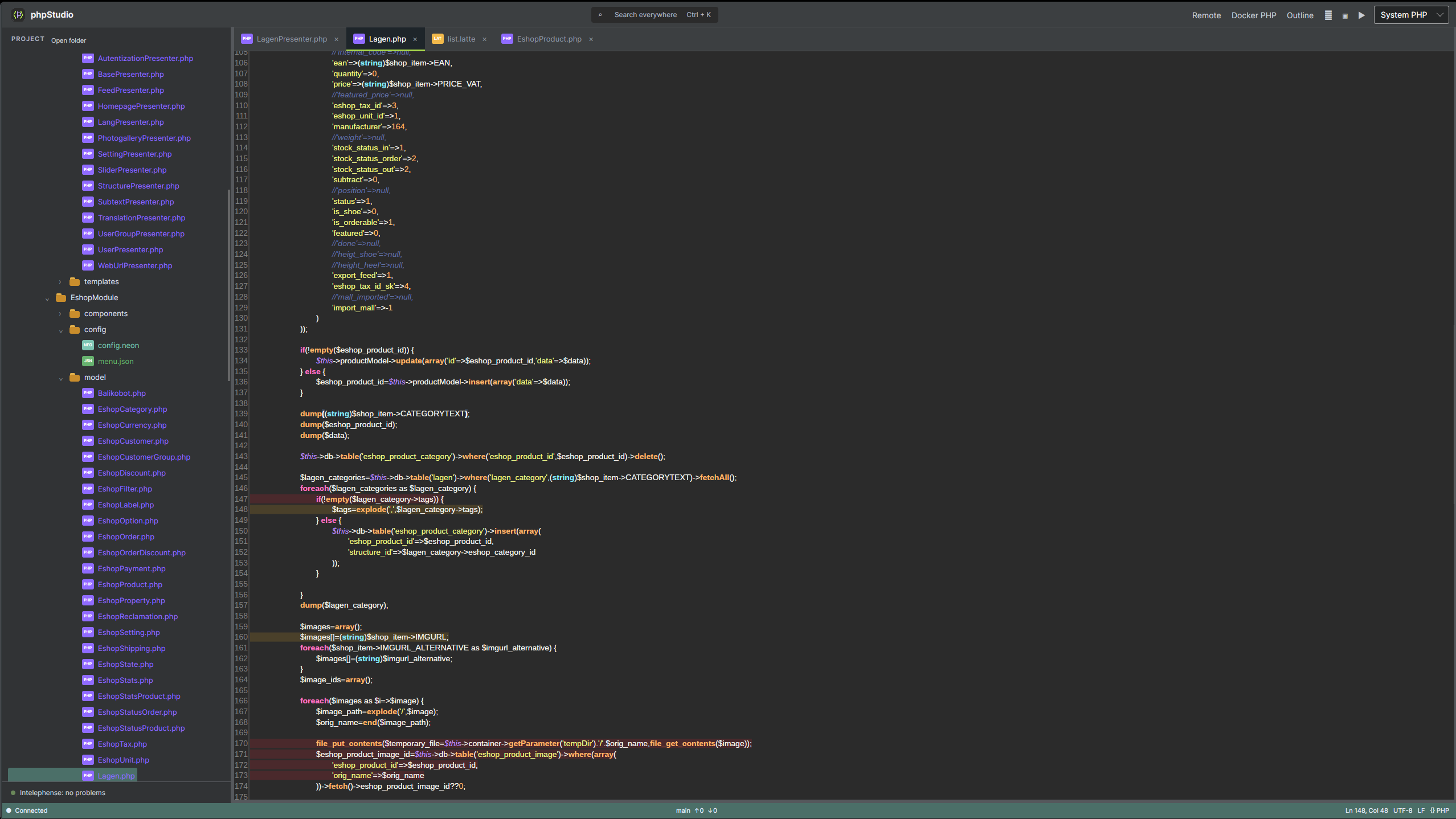Open EshopStatusProduct.php file
1456x819 pixels.
click(x=141, y=728)
